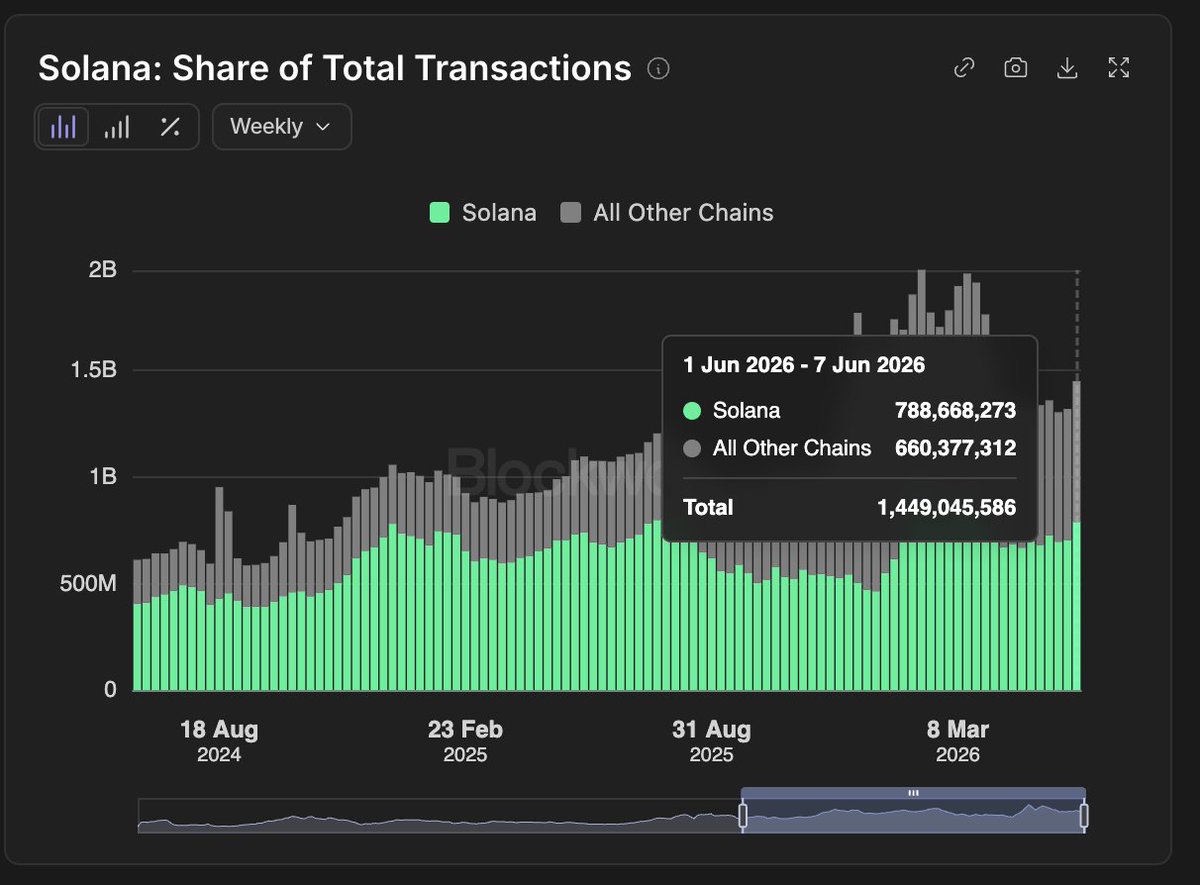Click the Solana value 788,668,273
1200x885 pixels.
[x=955, y=411]
